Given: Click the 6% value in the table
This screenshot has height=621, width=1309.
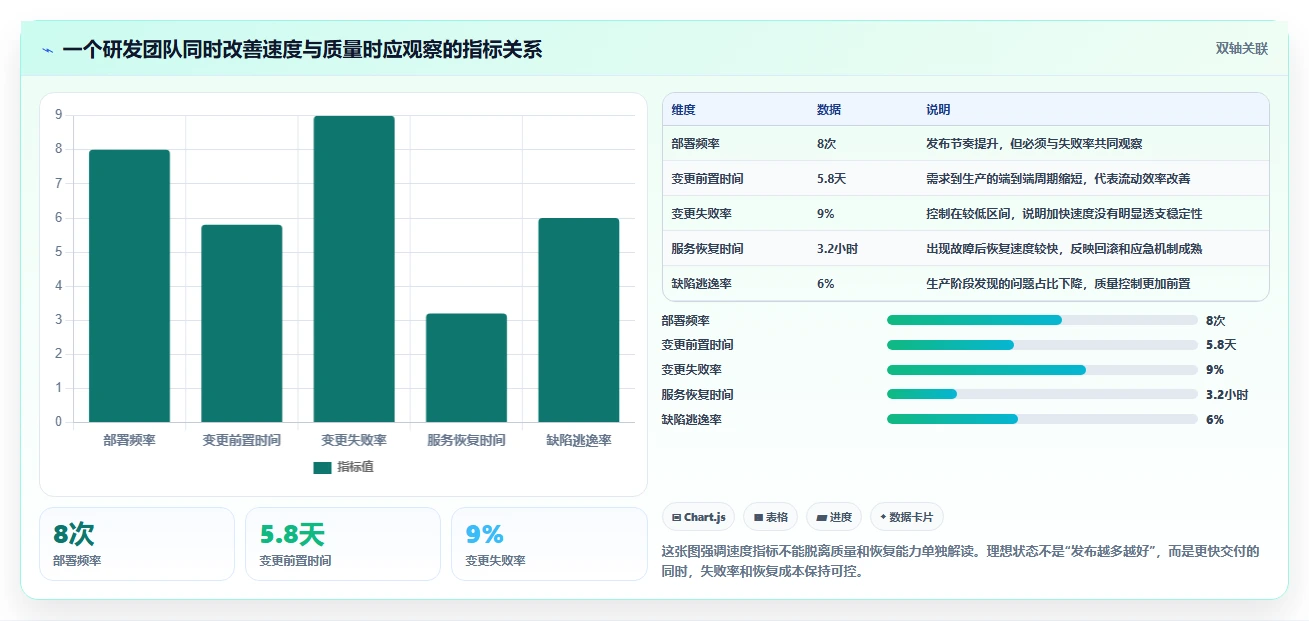Looking at the screenshot, I should 826,283.
